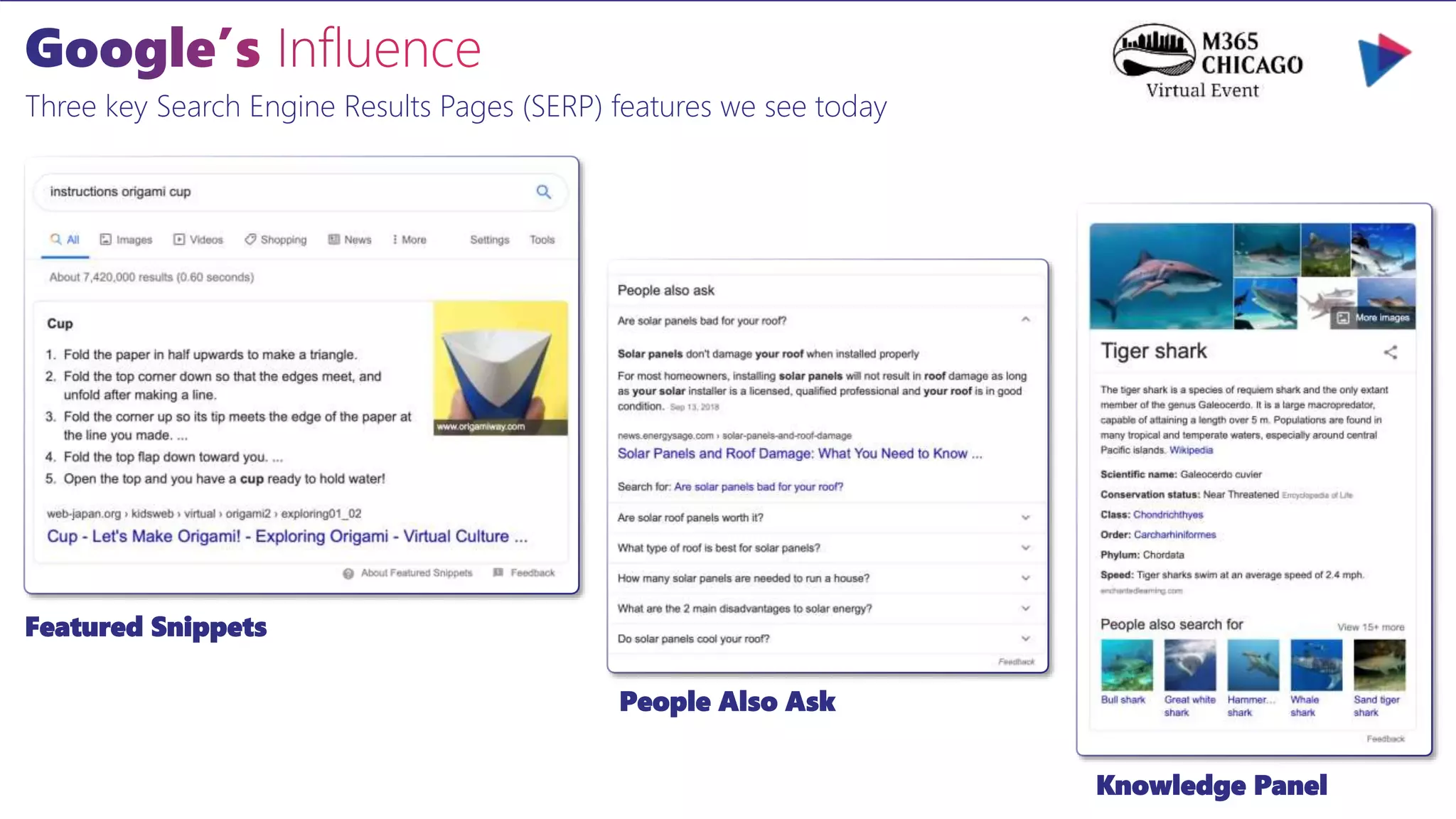The image size is (1456, 819).
Task: Open the Cup - Let's Make Origami link
Action: pyautogui.click(x=287, y=536)
